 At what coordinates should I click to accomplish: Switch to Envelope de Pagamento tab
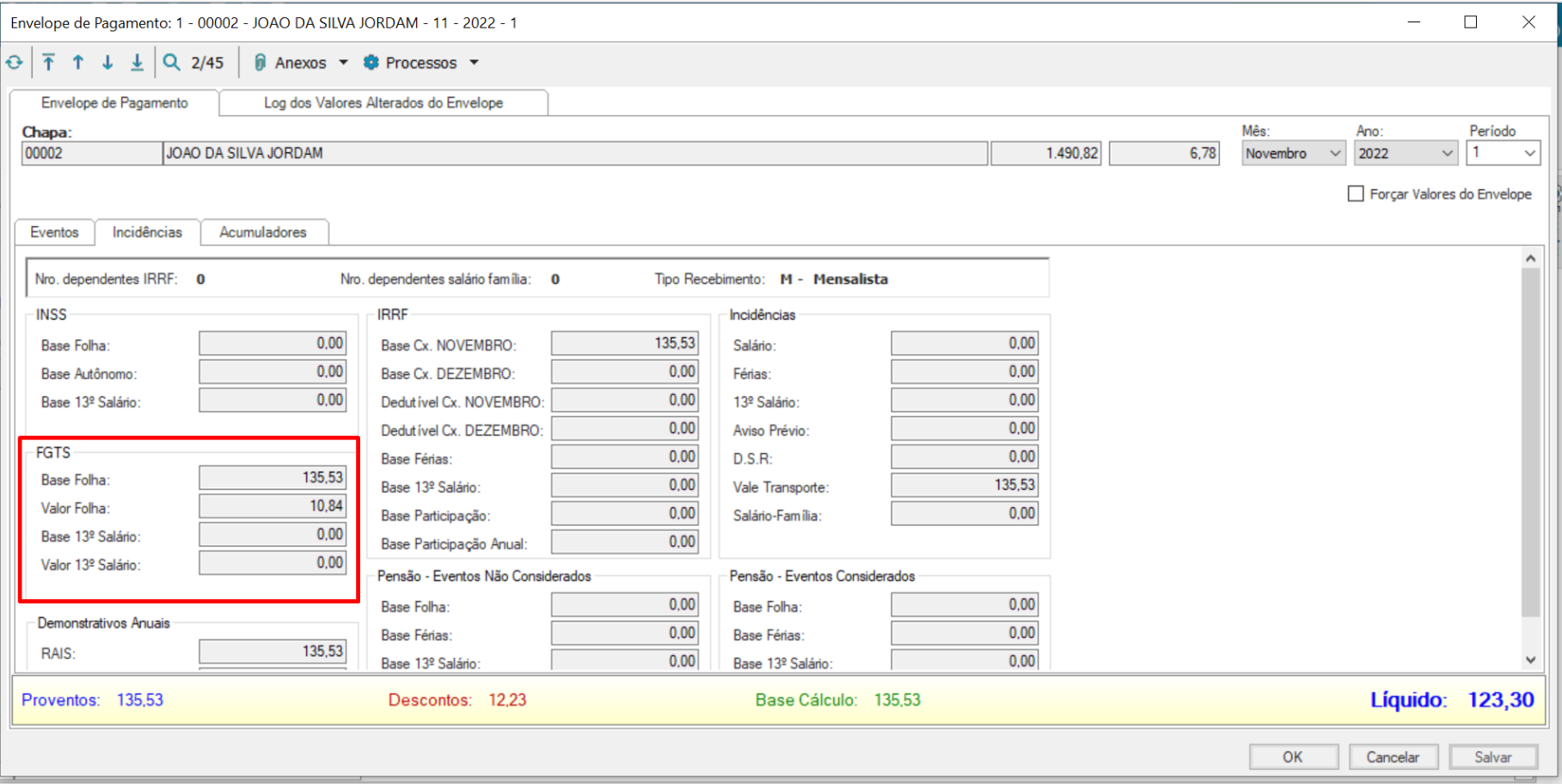pyautogui.click(x=114, y=103)
